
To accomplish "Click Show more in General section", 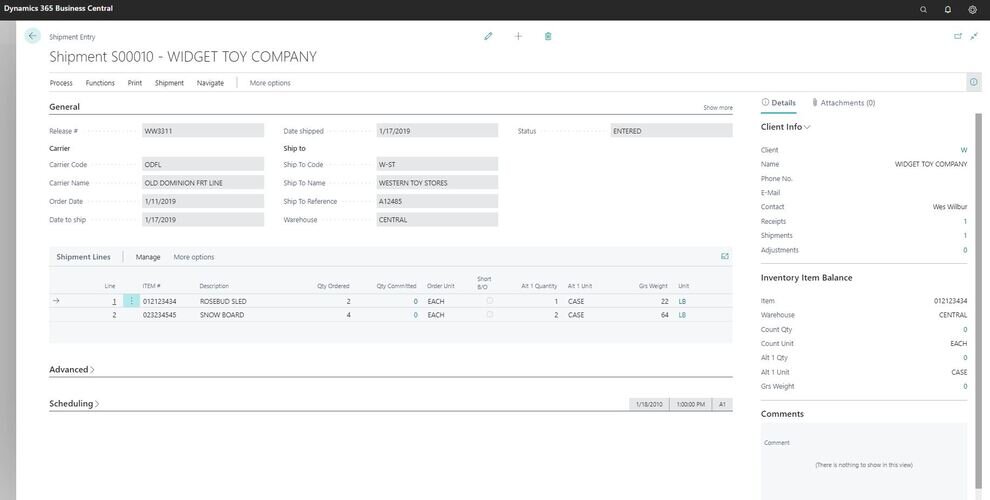I will [x=717, y=108].
